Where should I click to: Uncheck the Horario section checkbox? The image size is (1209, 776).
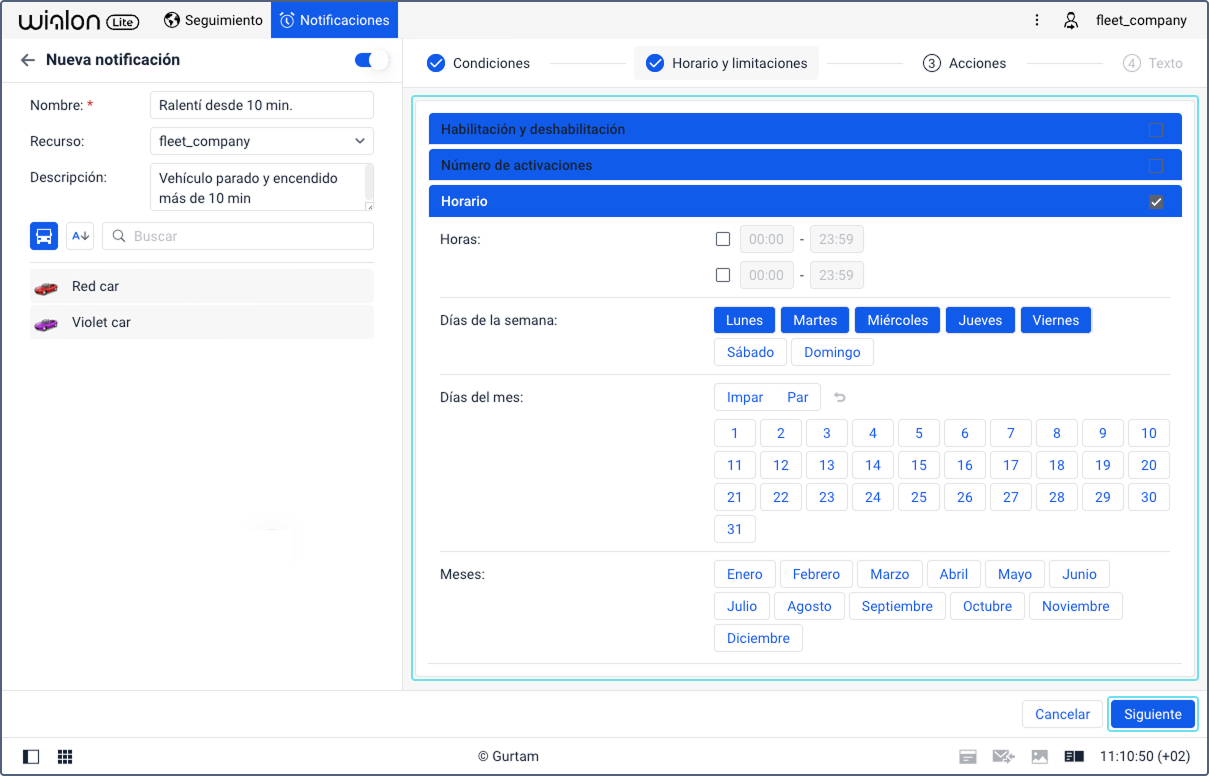[1156, 201]
